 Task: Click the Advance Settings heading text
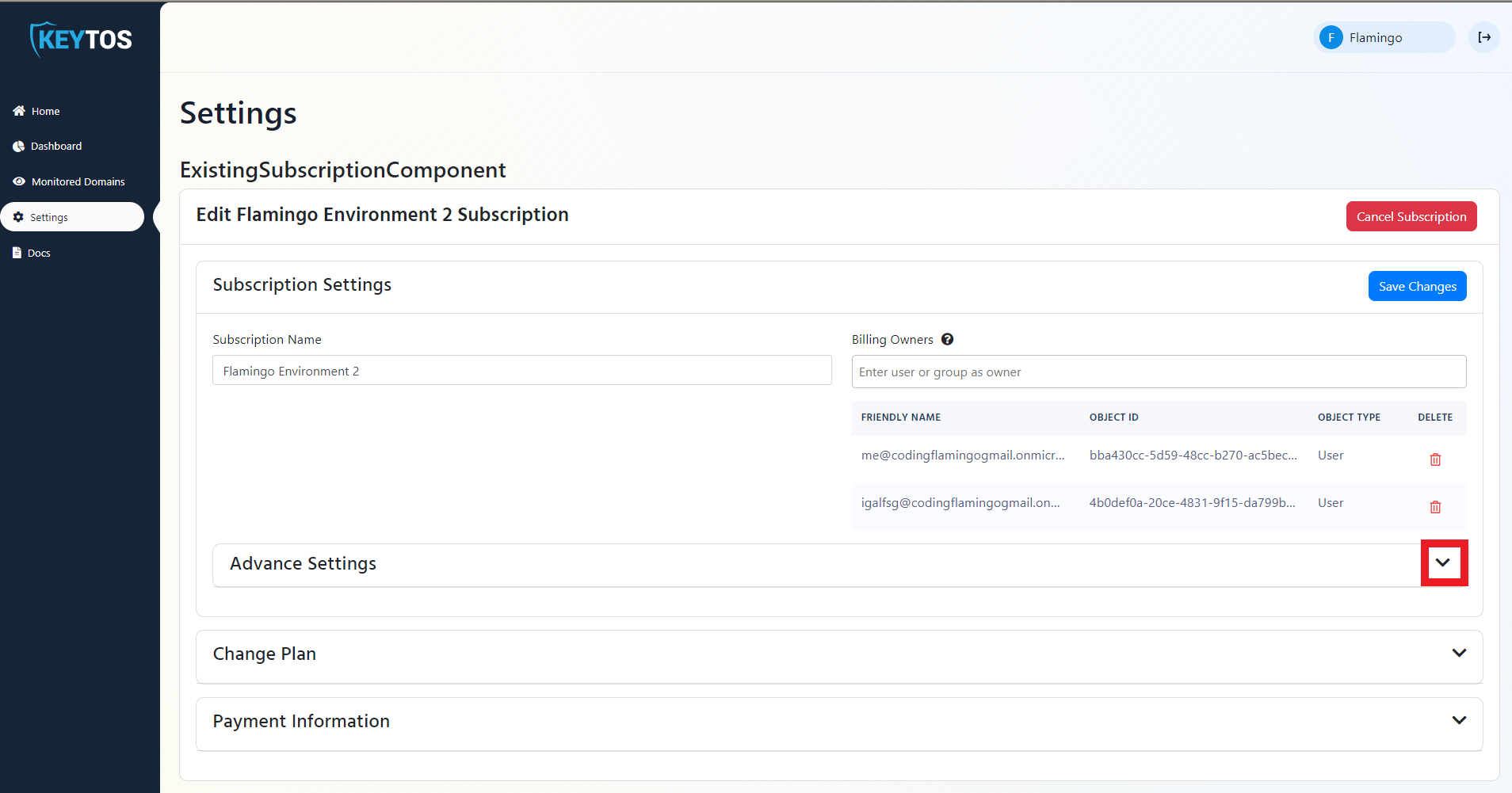[x=303, y=563]
